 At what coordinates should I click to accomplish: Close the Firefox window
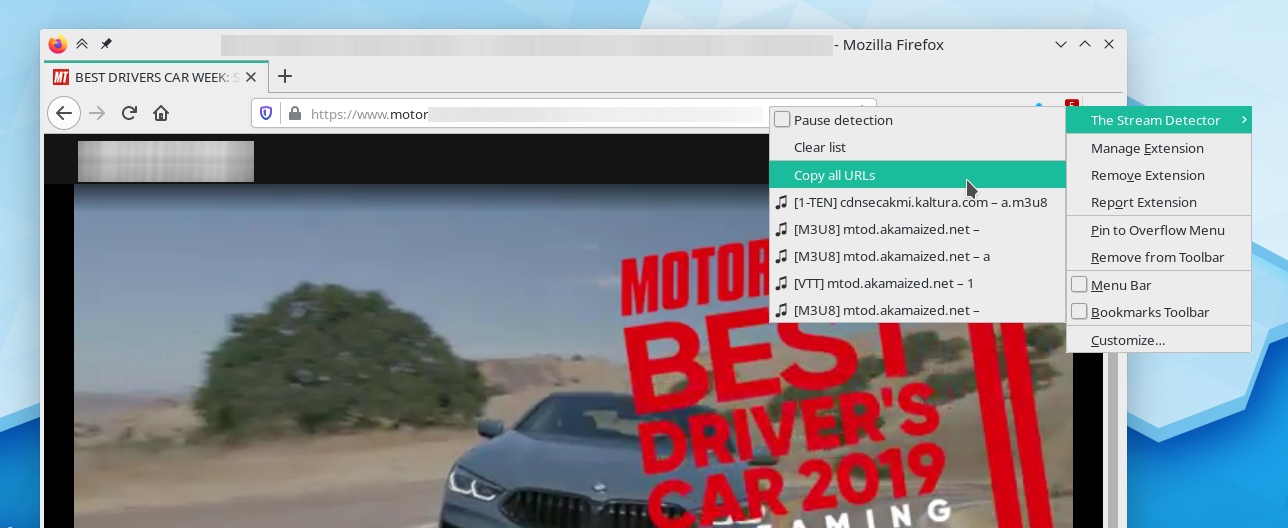1109,44
